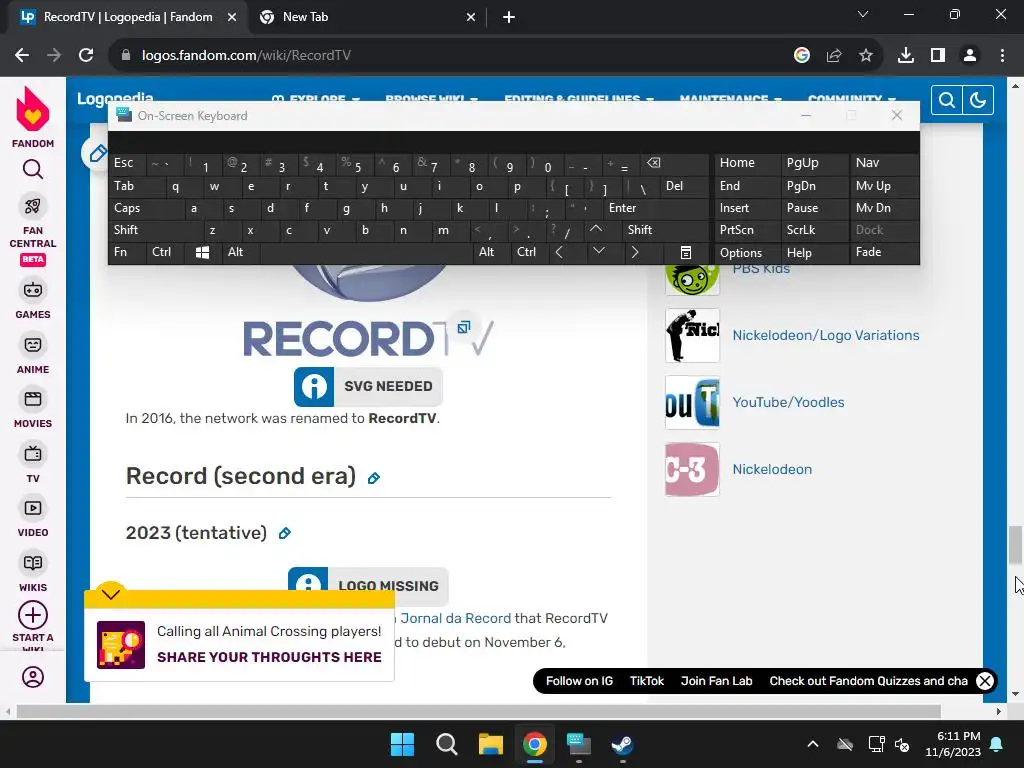Viewport: 1024px width, 768px height.
Task: Open the Nickelodeon link under YouTube/Yoodles
Action: pos(773,470)
